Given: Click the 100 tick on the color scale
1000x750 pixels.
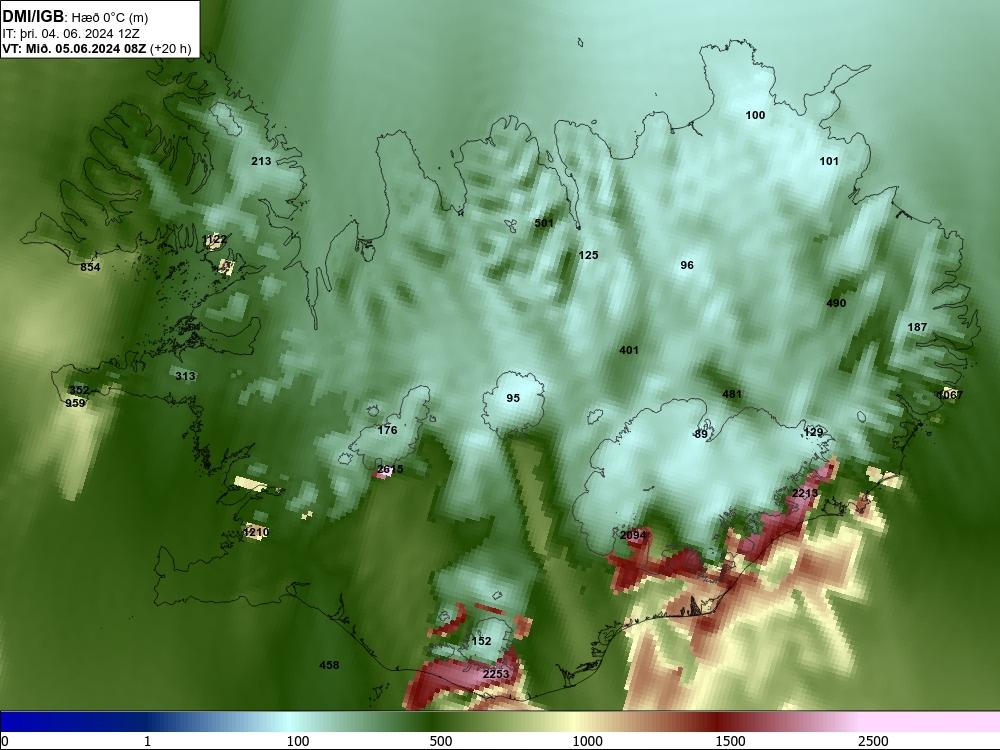Looking at the screenshot, I should tap(298, 741).
